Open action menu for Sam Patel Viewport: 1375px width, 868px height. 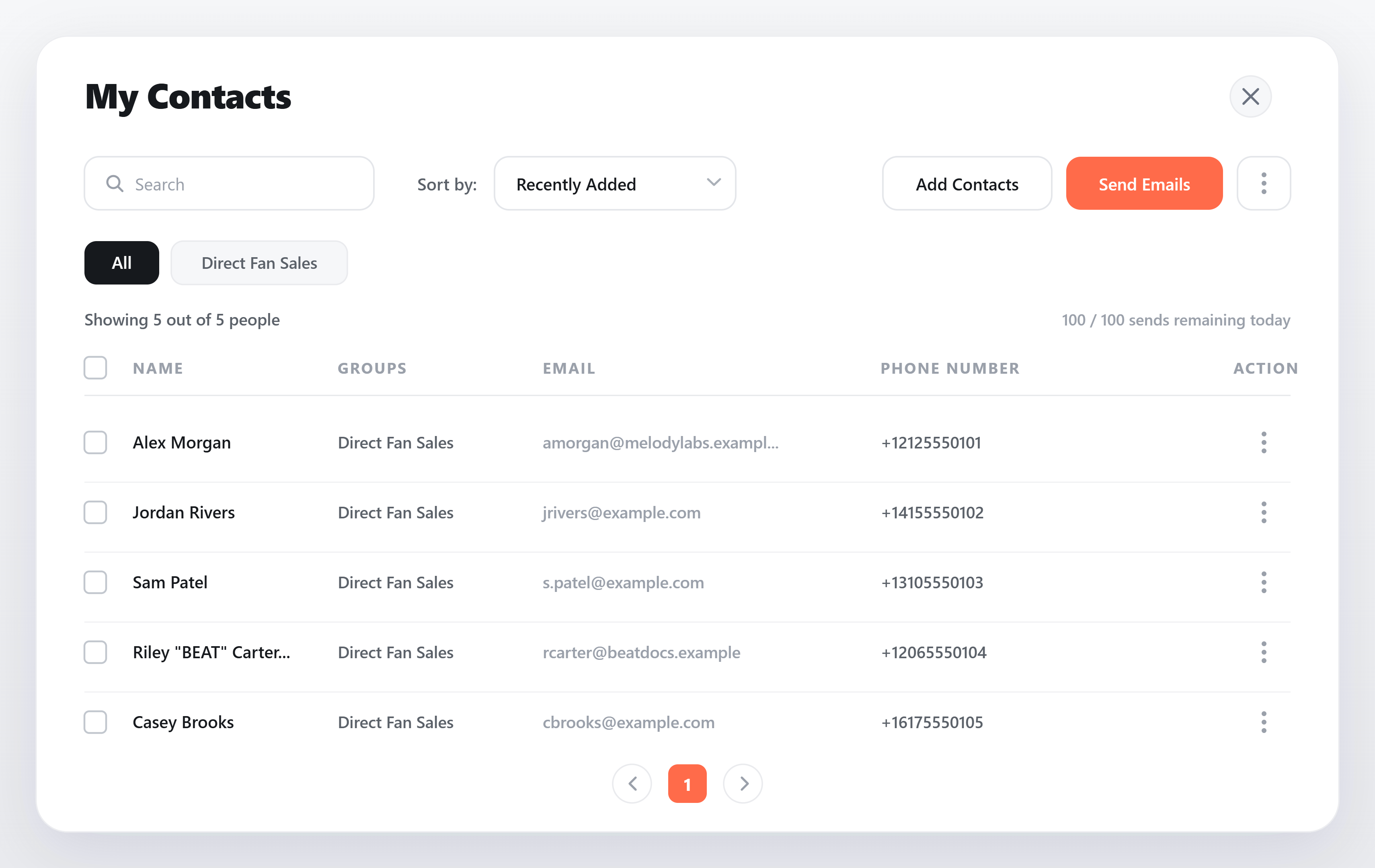coord(1263,582)
